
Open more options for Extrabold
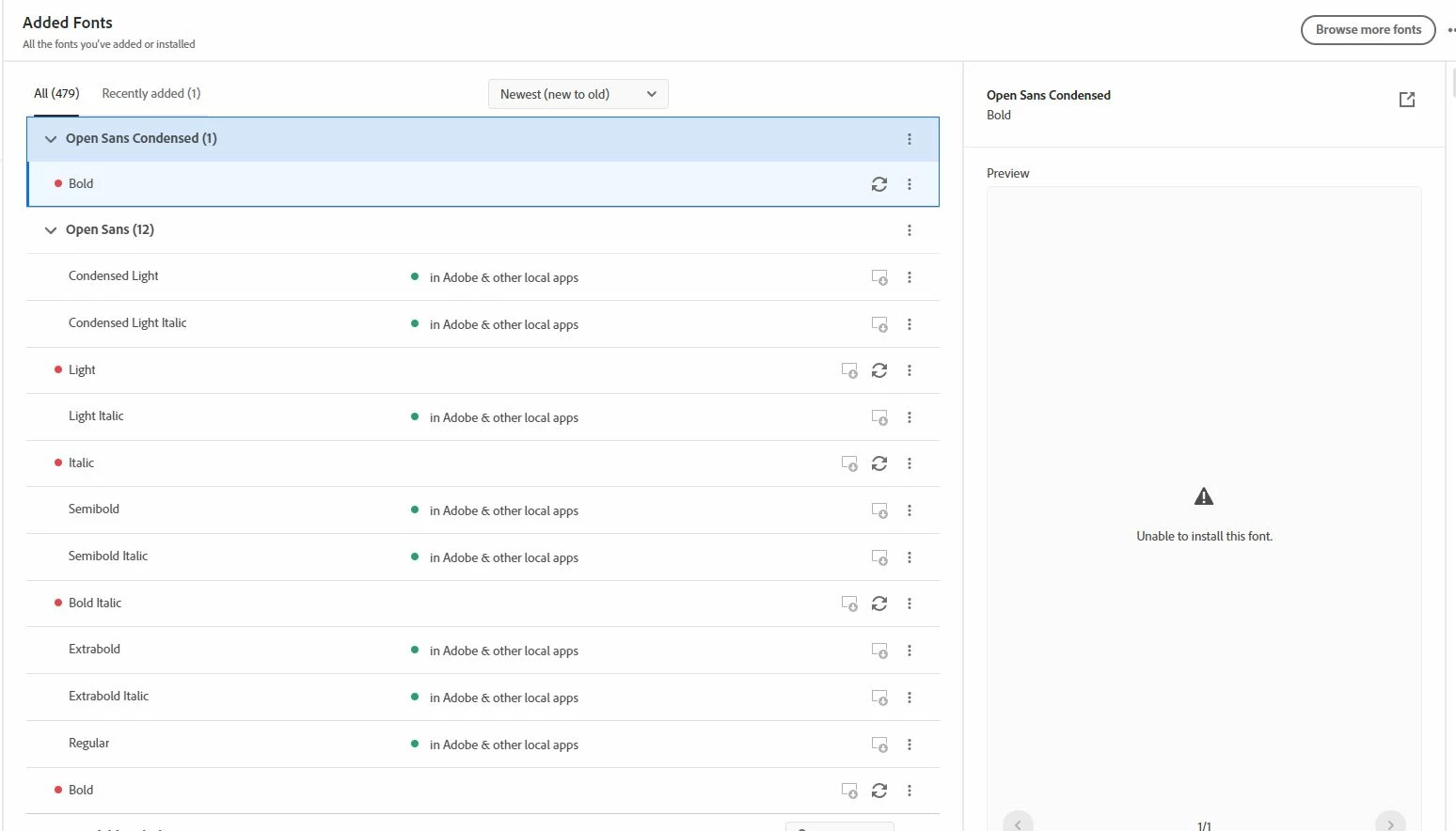(910, 651)
